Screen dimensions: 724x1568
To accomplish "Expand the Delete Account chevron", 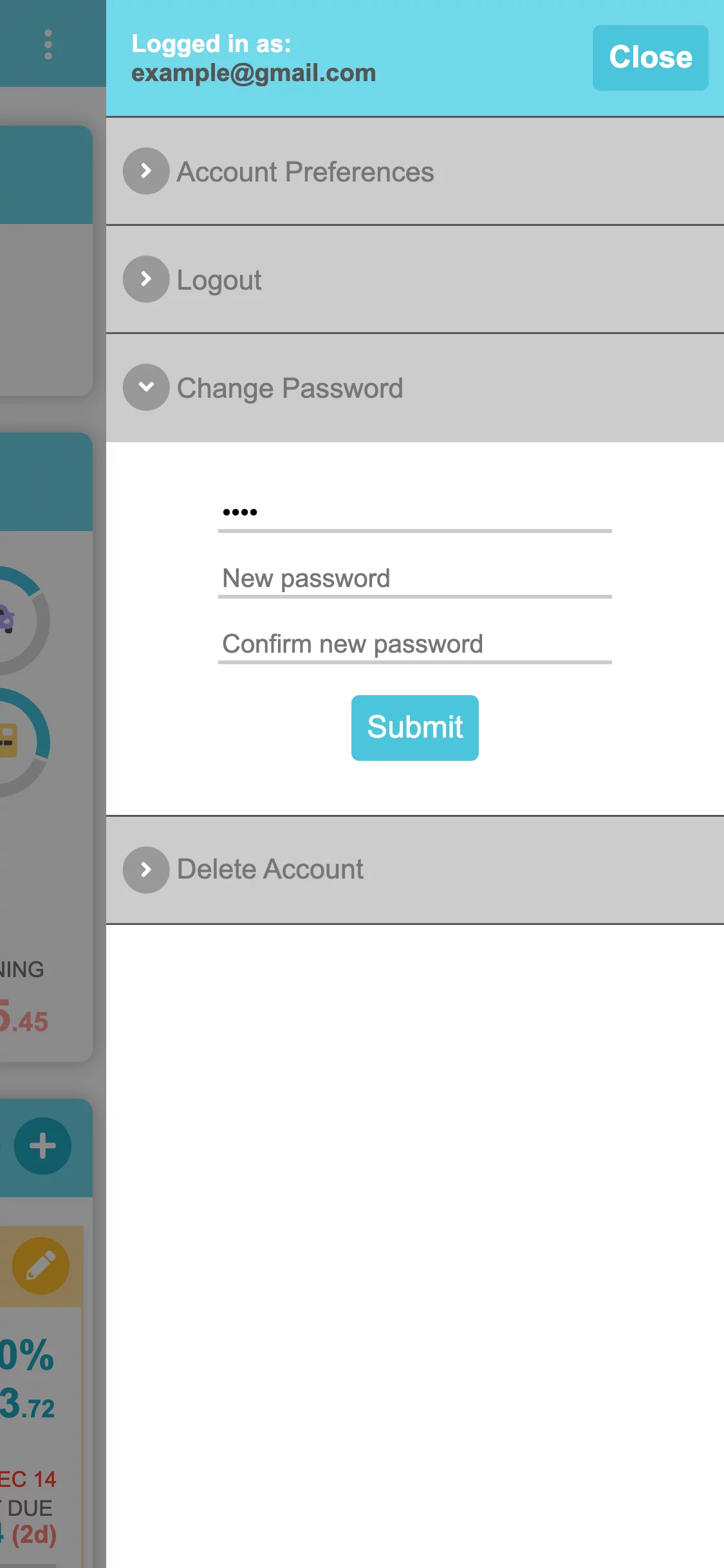I will 146,870.
